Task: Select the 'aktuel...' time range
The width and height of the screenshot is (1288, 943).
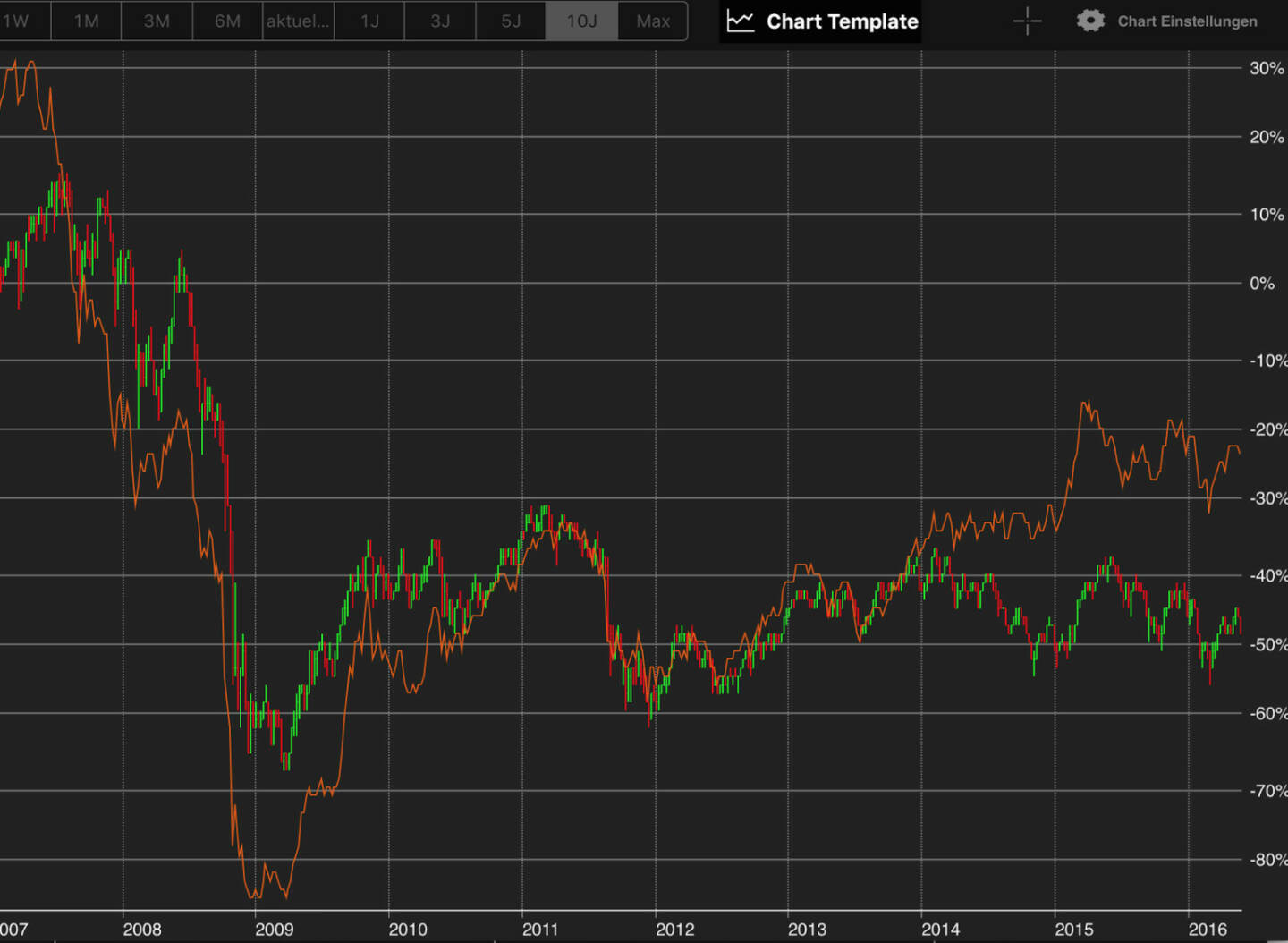Action: click(298, 21)
